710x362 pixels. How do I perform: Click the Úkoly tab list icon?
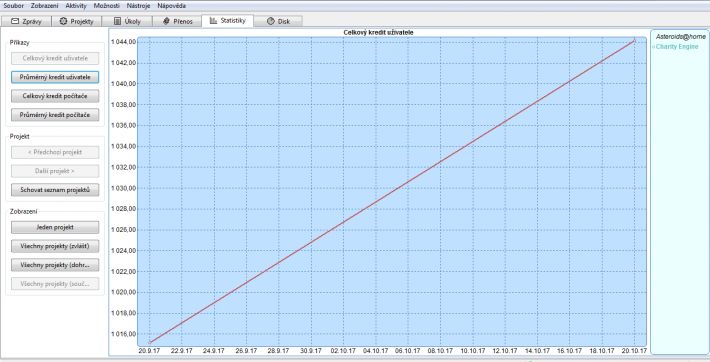coord(117,21)
